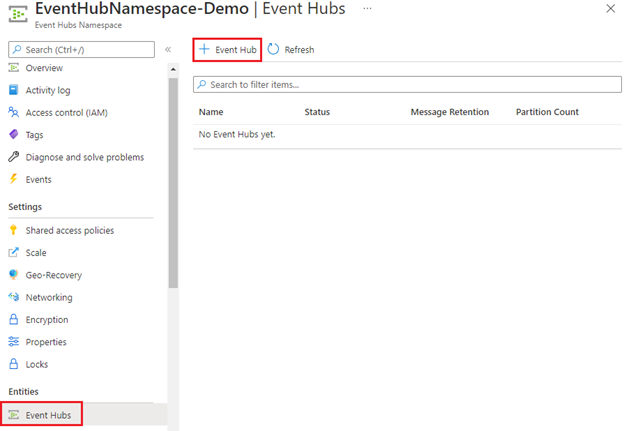Open the Tags menu item
Screen dimensions: 624x431
[x=35, y=135]
